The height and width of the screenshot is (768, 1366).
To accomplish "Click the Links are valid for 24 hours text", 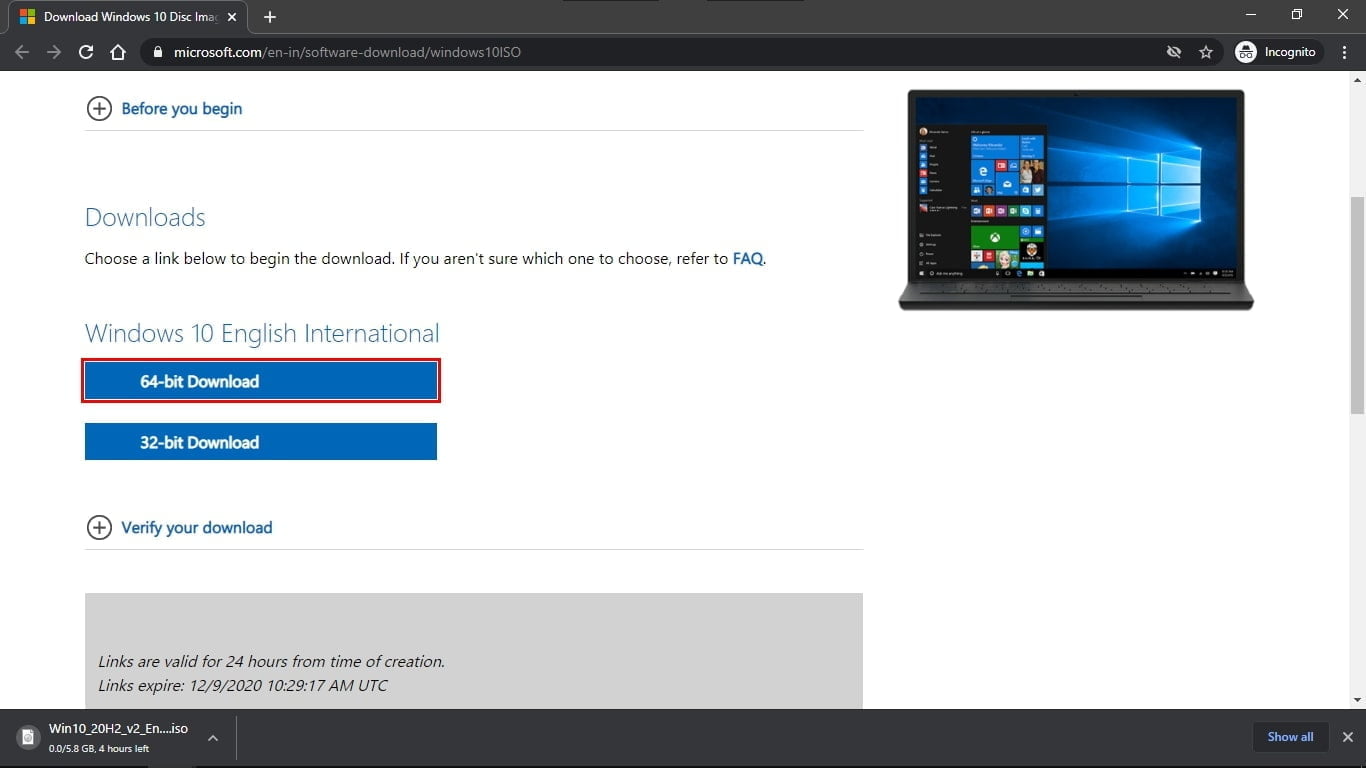I will (271, 662).
